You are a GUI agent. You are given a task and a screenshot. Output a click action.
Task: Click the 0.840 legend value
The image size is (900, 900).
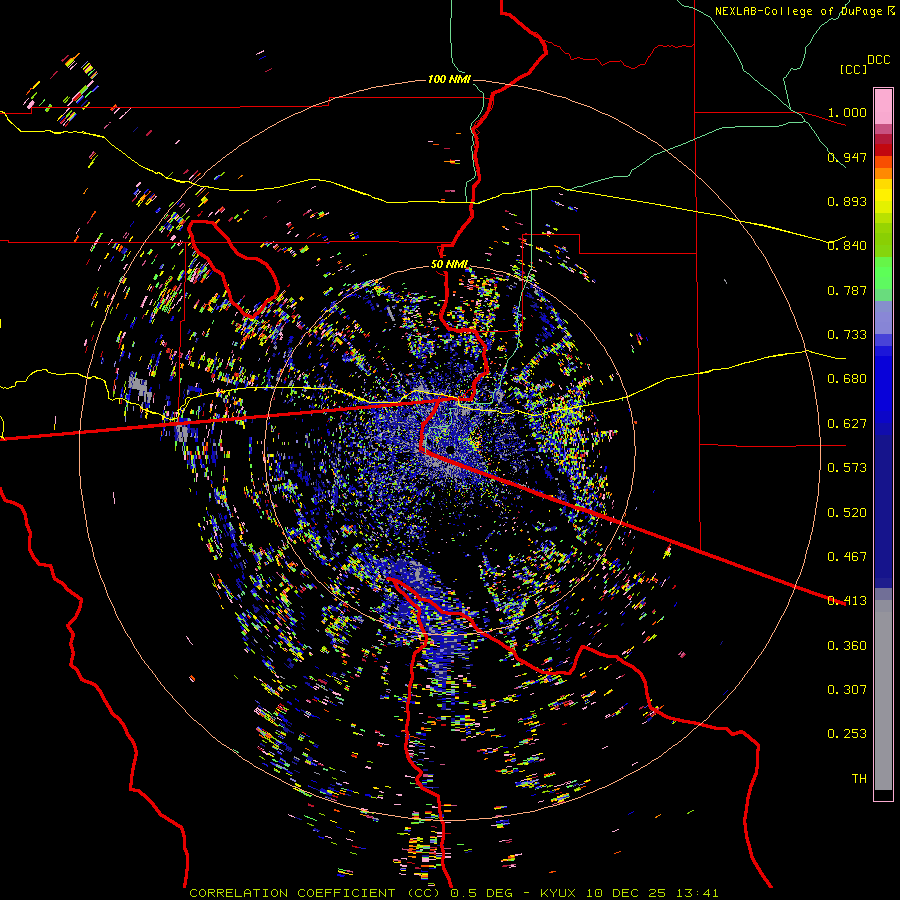click(x=847, y=246)
